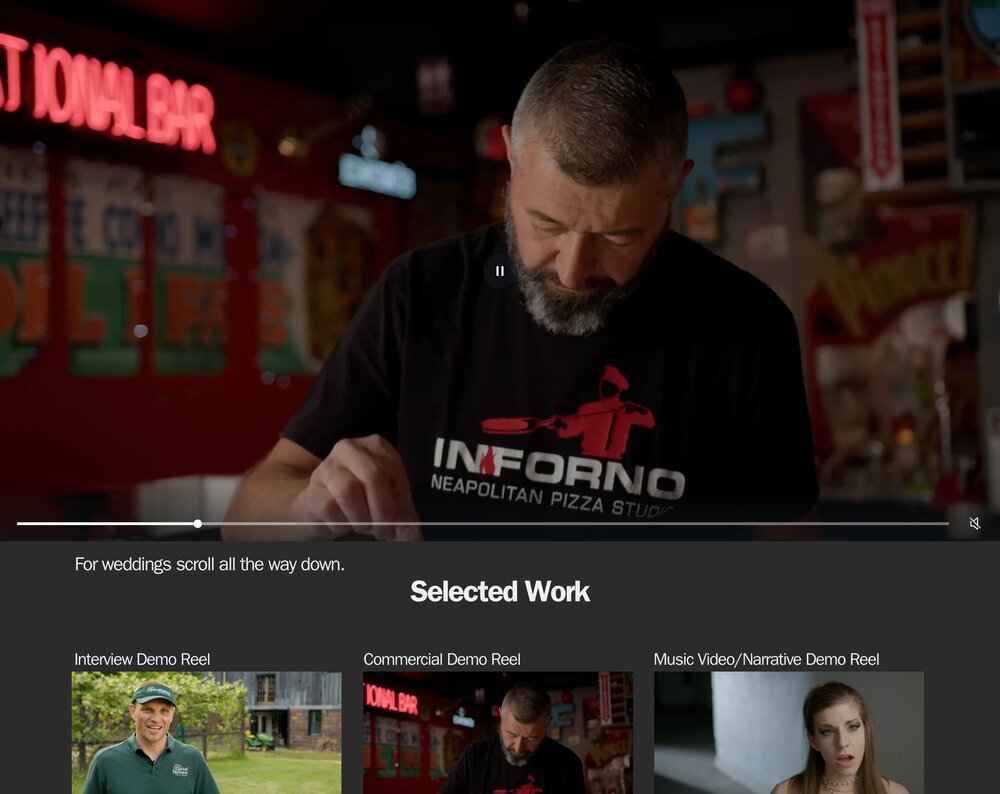This screenshot has width=1000, height=794.
Task: Click the 'Interview Demo Reel' label
Action: [142, 659]
